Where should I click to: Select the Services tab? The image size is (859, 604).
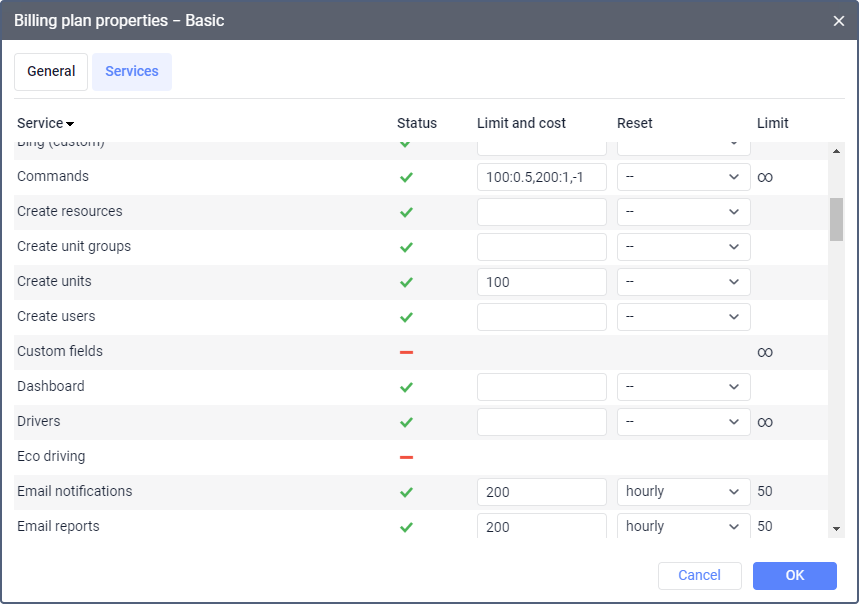pyautogui.click(x=132, y=72)
